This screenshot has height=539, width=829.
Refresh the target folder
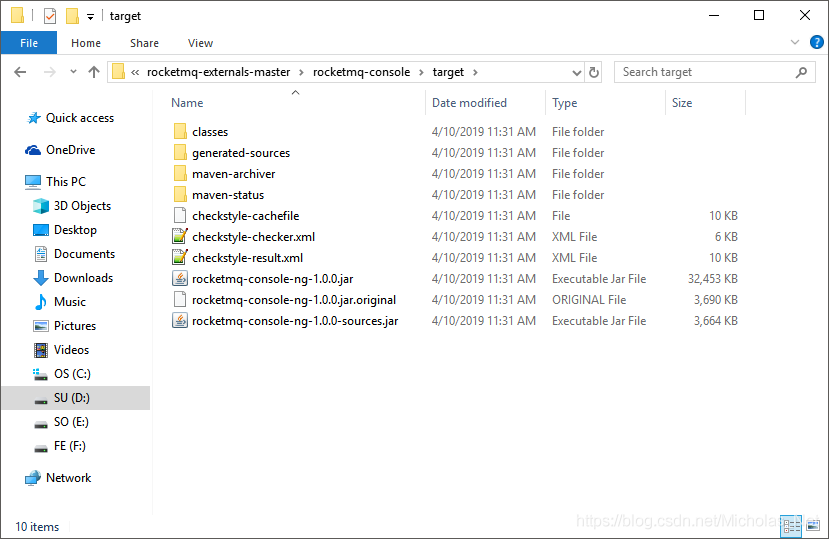pyautogui.click(x=594, y=72)
